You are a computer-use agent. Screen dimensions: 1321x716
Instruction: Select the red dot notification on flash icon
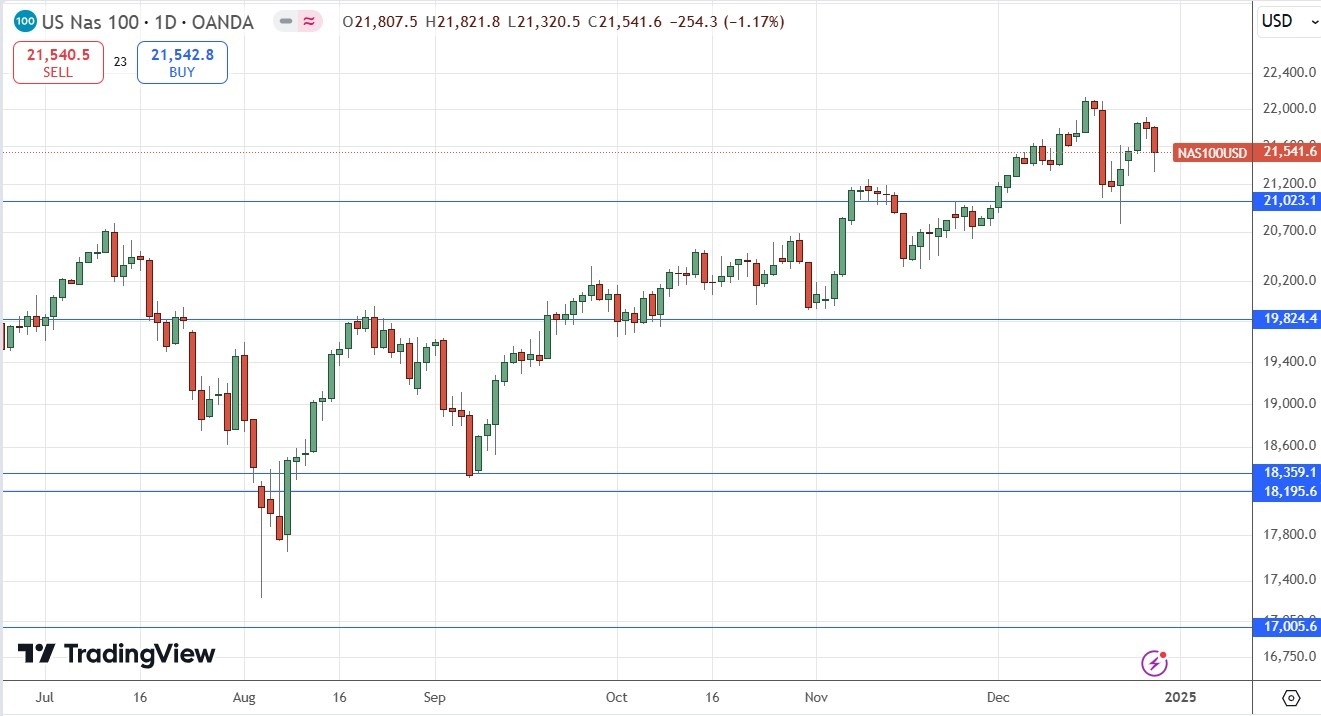pos(1162,655)
